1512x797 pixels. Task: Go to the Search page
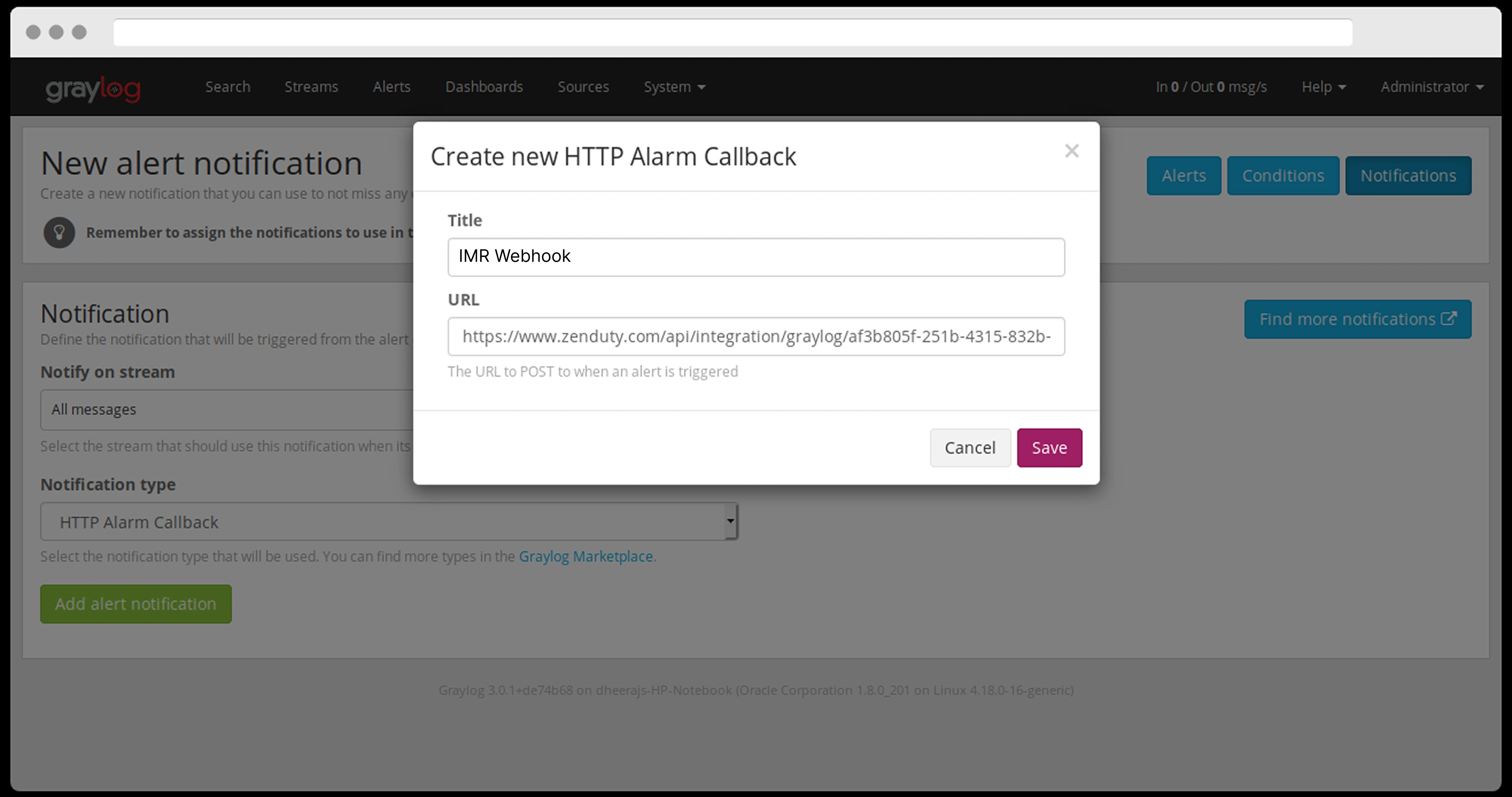[227, 87]
